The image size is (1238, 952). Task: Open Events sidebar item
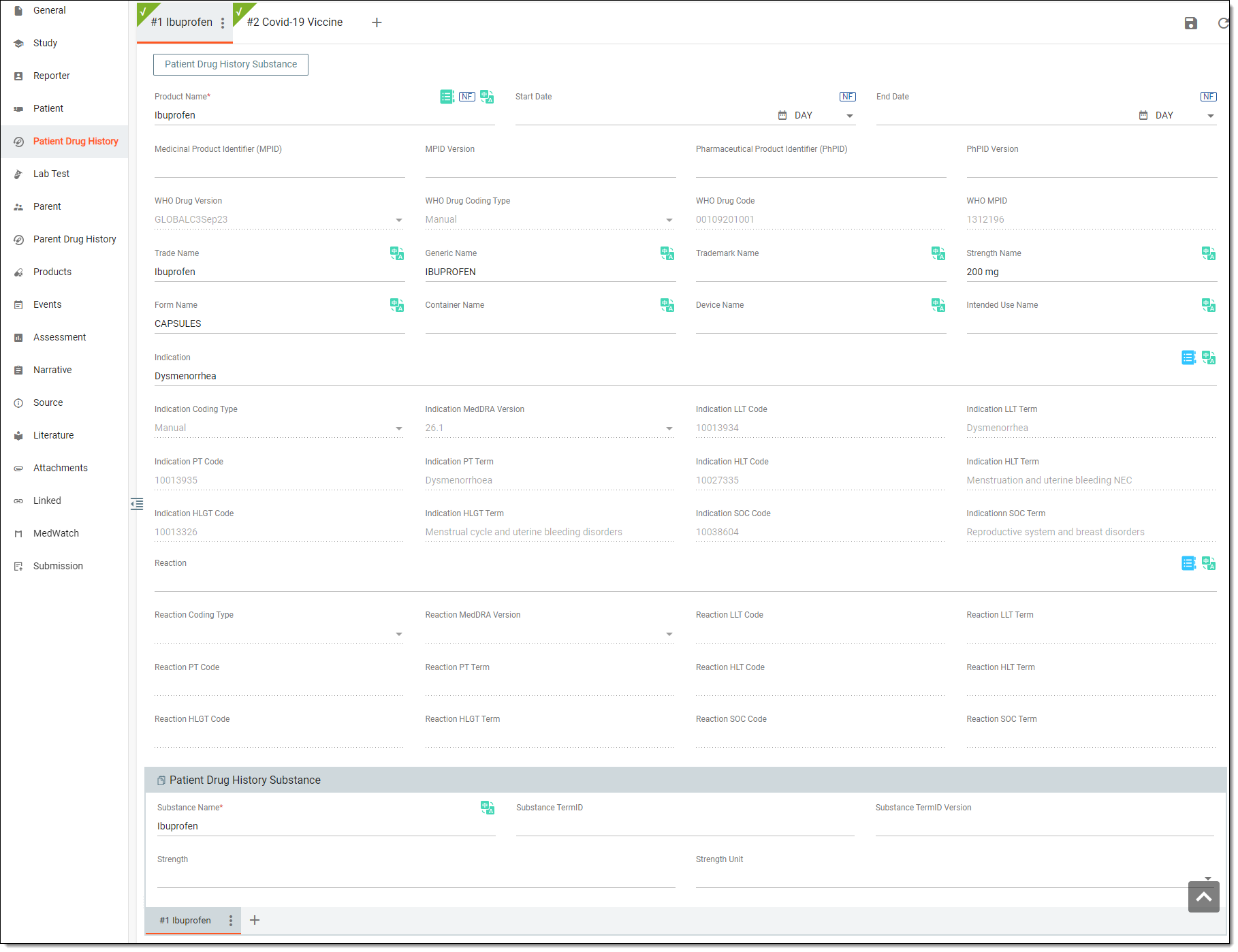point(47,304)
